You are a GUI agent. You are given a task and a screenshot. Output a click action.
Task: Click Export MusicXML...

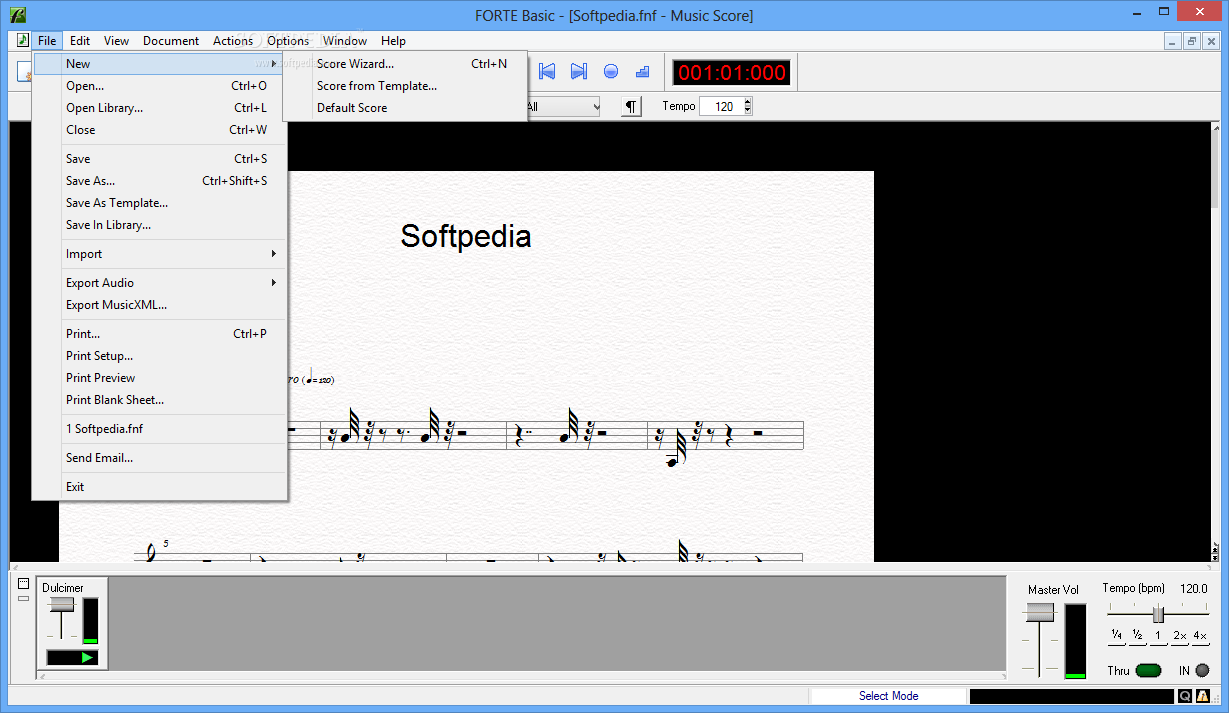point(160,305)
